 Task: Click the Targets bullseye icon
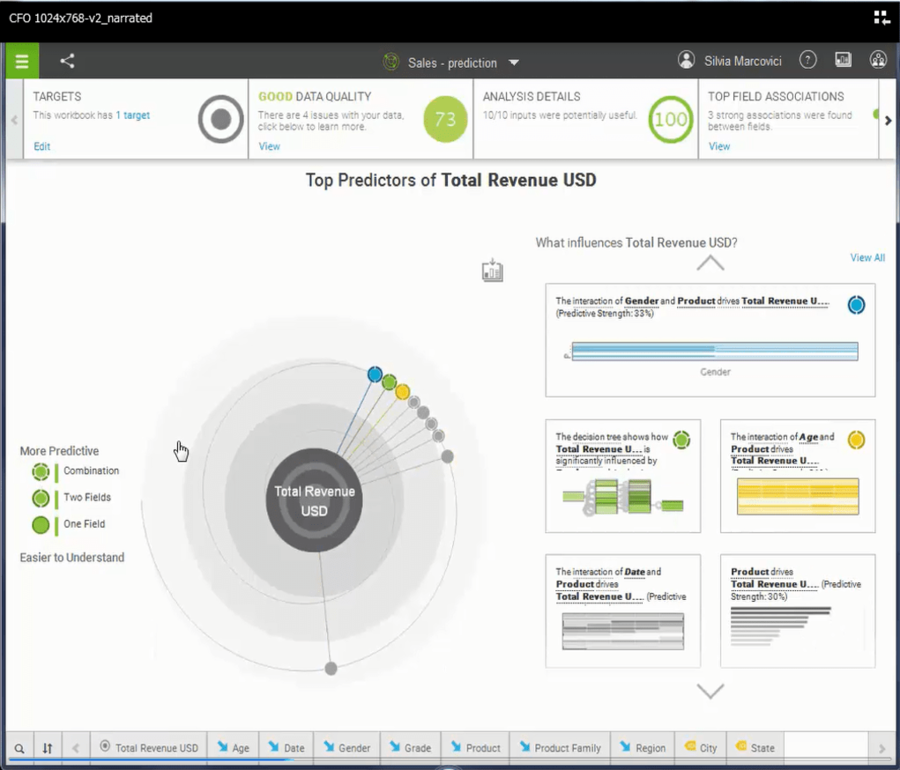tap(221, 121)
